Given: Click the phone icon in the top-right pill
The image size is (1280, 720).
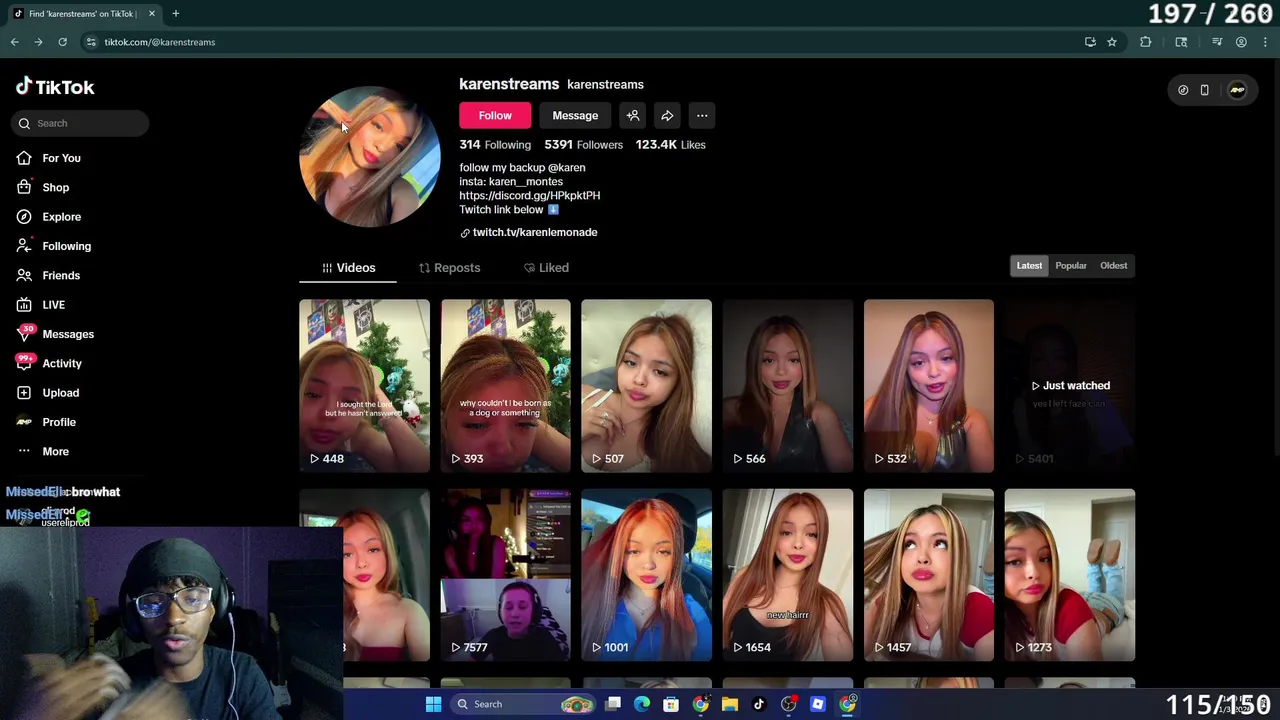Looking at the screenshot, I should (x=1204, y=90).
